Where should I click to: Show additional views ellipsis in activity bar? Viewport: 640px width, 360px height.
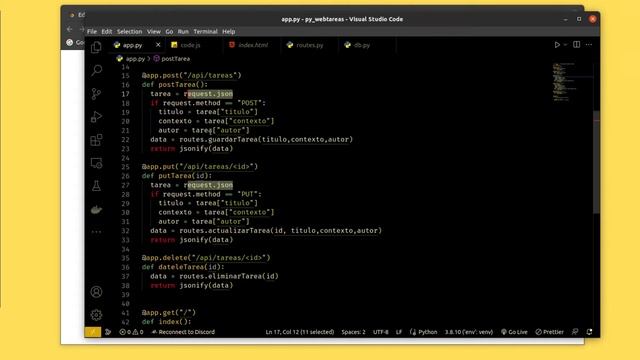(x=96, y=232)
